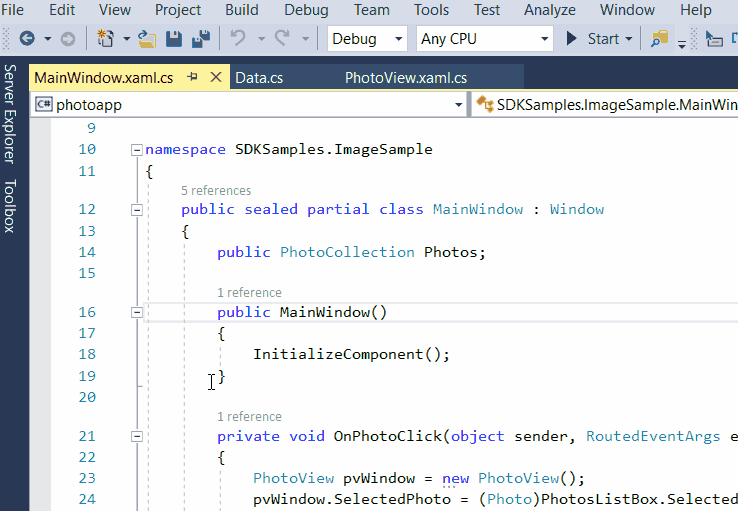Open the Debug menu
Screen dimensions: 738x511
306,9
